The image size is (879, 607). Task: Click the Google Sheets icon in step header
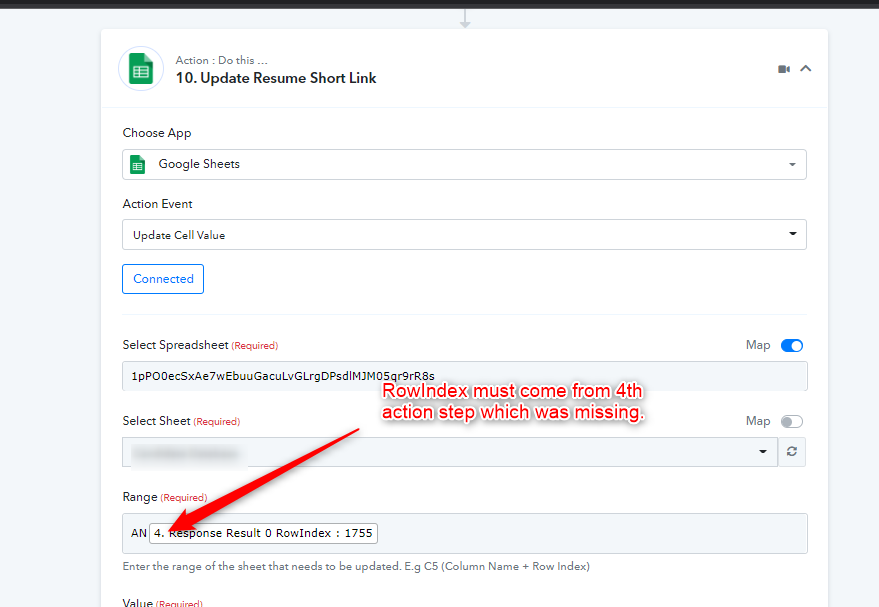(x=141, y=70)
